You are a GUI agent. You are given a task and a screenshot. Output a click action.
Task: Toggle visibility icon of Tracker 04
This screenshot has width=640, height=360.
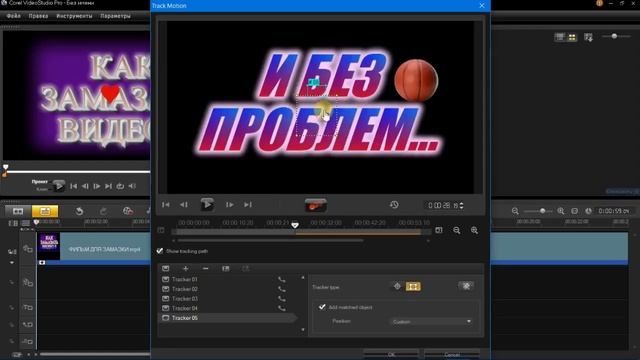pos(165,308)
